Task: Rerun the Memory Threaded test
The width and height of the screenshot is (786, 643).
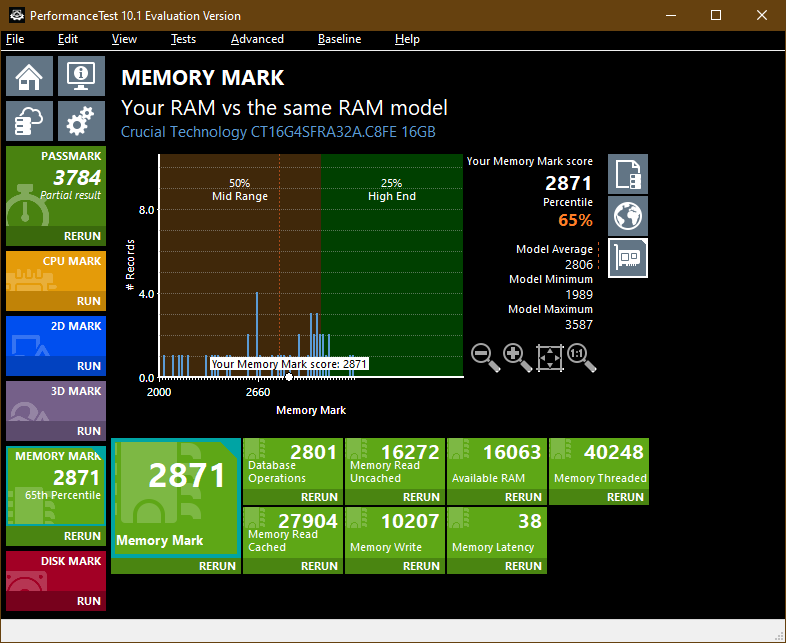Action: 599,497
